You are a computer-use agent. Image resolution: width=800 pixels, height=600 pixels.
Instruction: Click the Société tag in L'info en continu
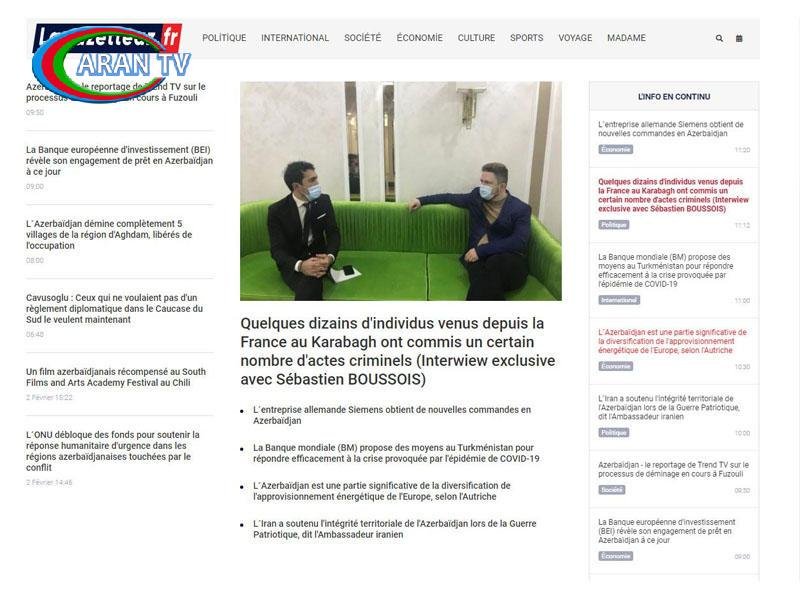click(x=612, y=490)
